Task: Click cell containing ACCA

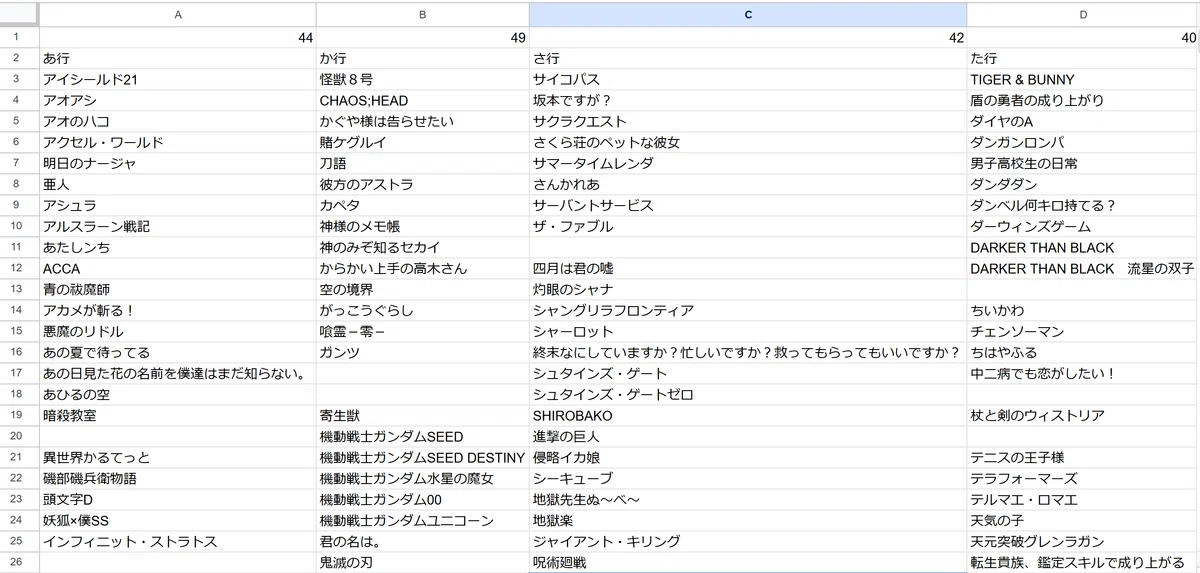Action: (178, 269)
